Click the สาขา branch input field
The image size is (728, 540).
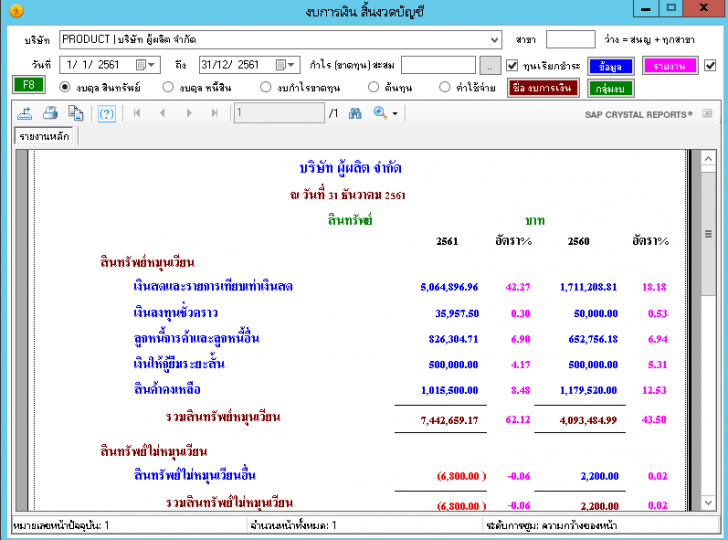(x=570, y=40)
